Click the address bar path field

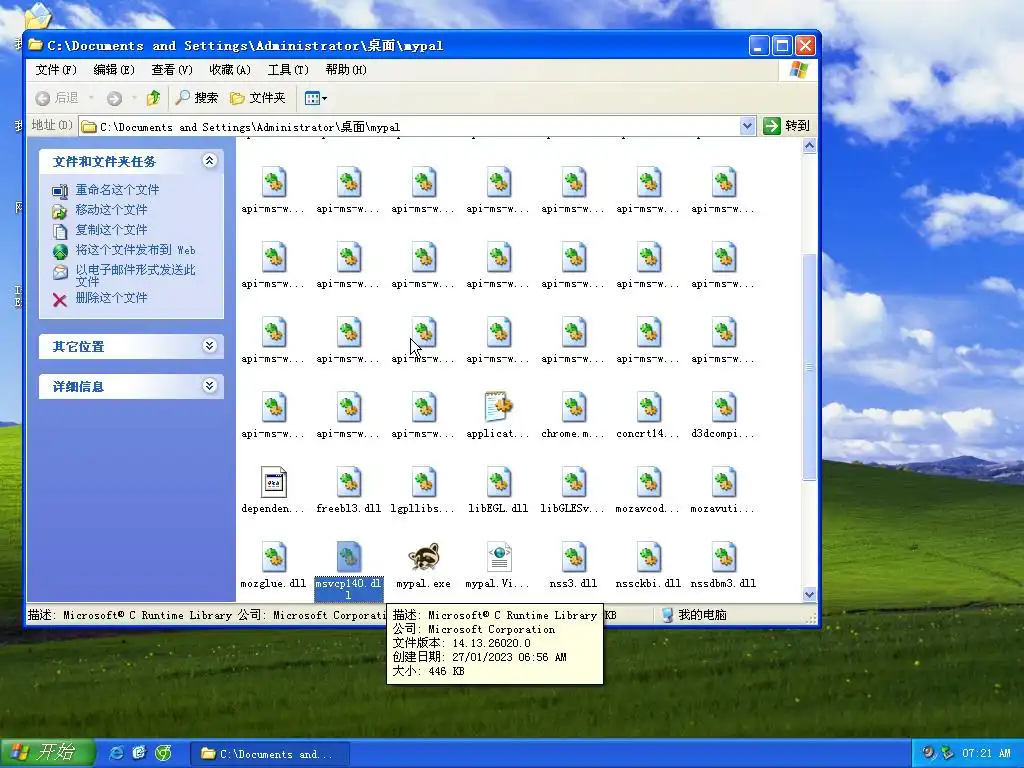tap(409, 127)
